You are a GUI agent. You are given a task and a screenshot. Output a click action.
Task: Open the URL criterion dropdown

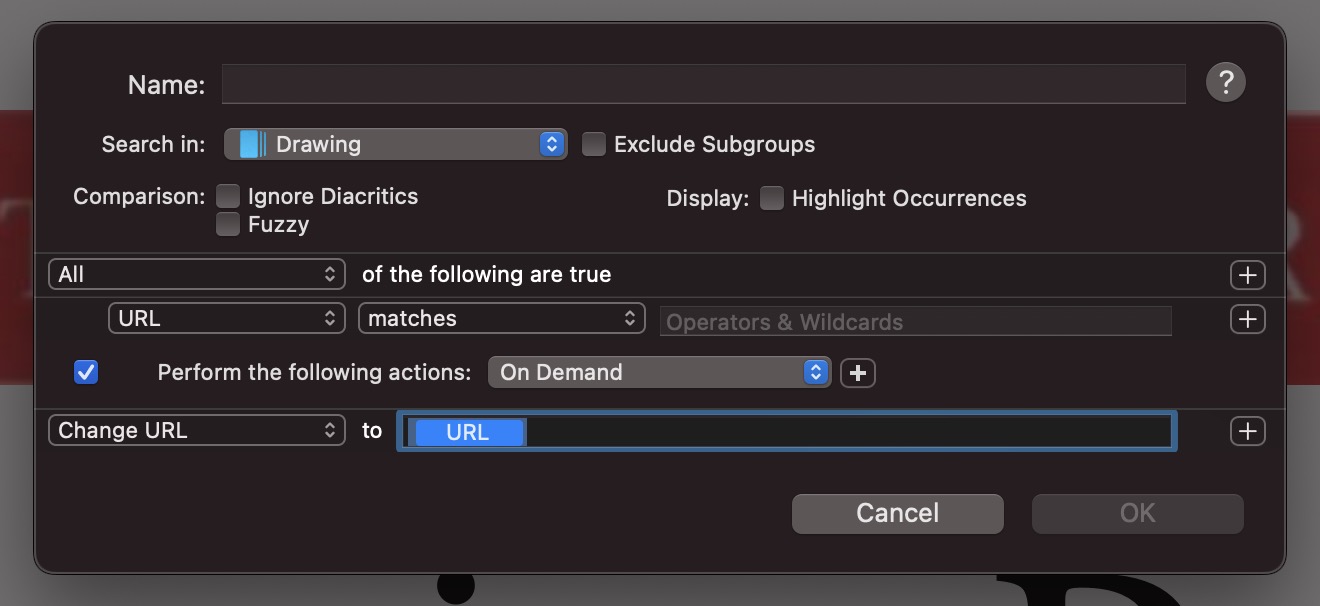pyautogui.click(x=226, y=319)
